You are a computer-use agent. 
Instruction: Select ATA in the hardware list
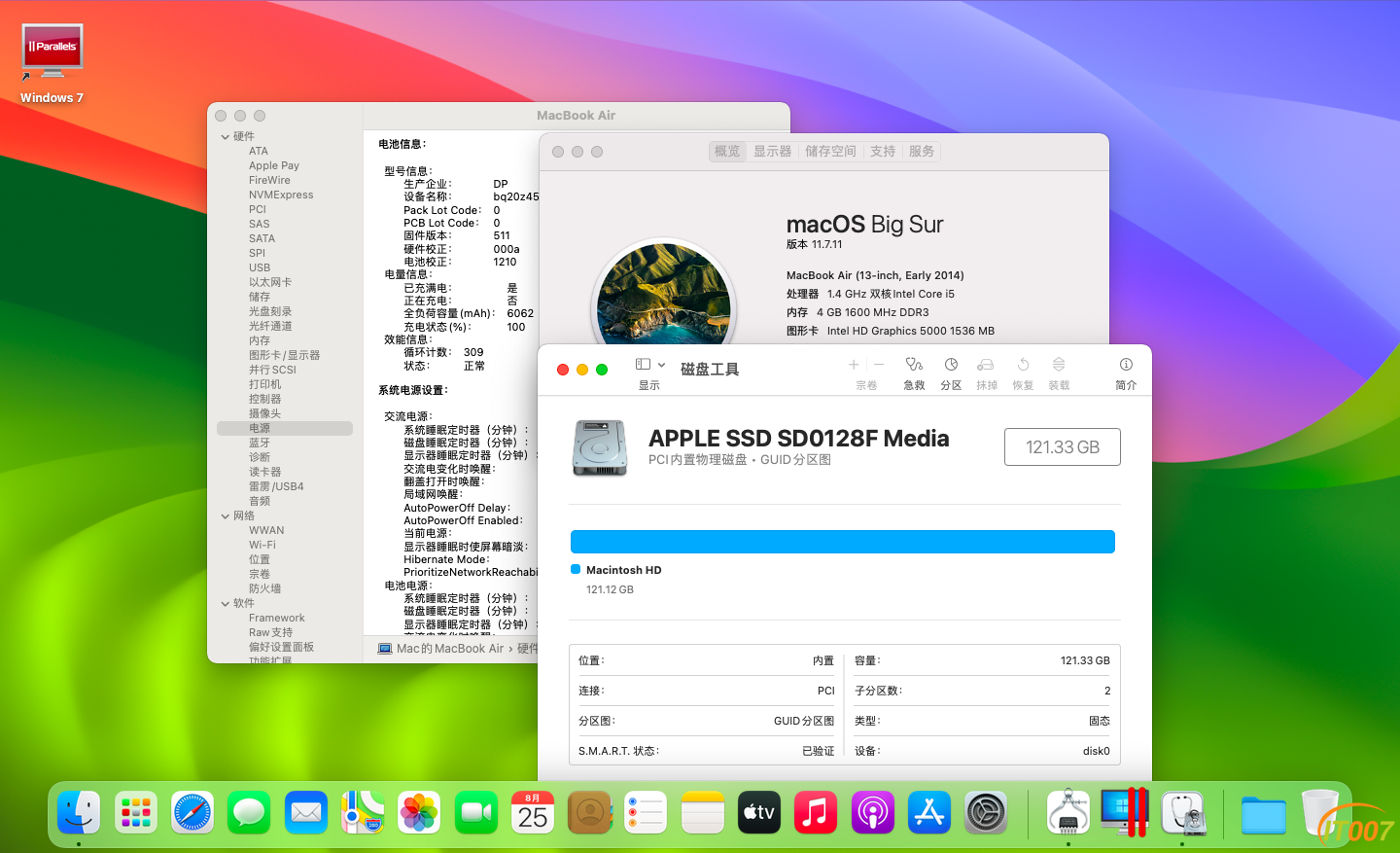(259, 151)
